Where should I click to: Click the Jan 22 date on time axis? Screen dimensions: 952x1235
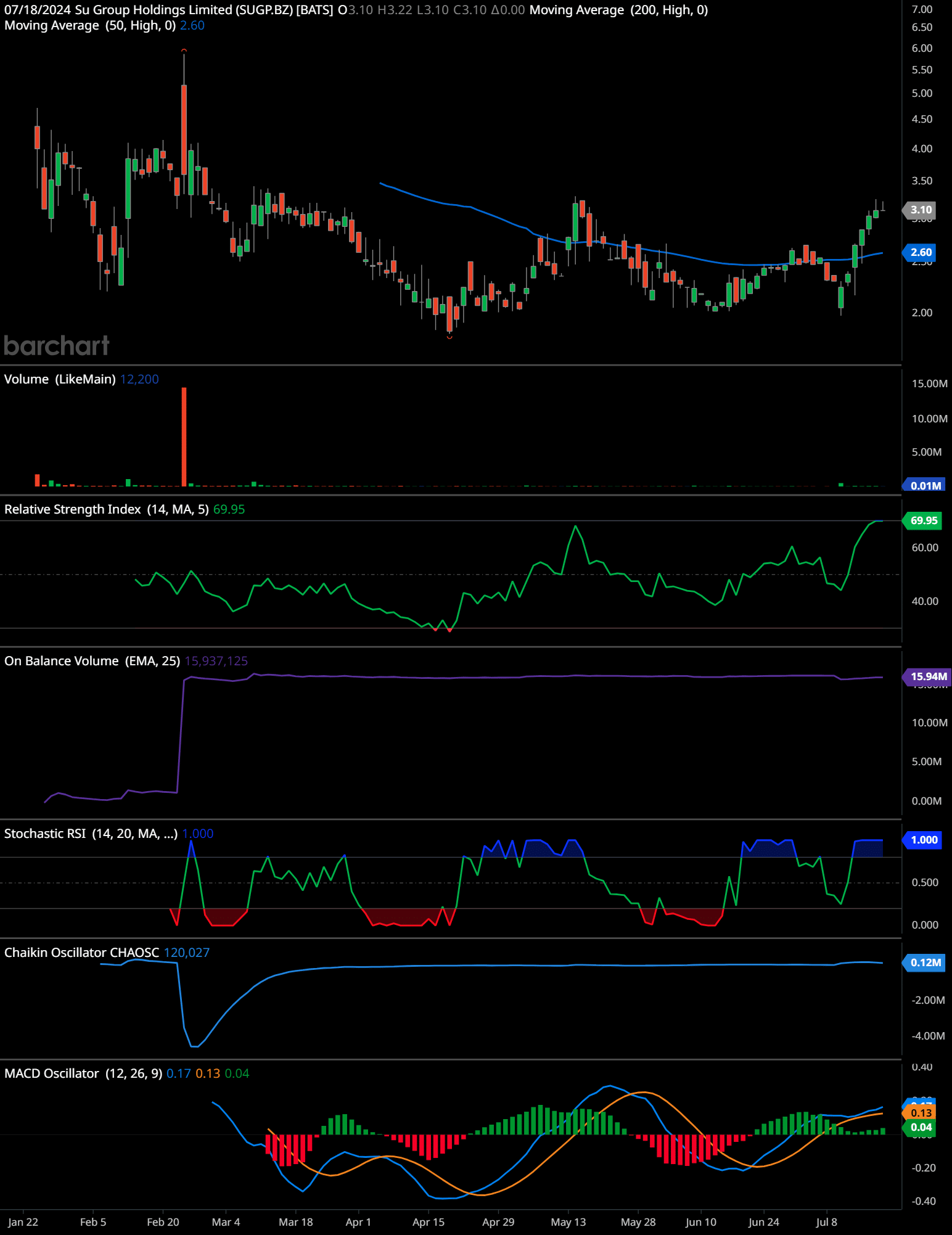(23, 1222)
